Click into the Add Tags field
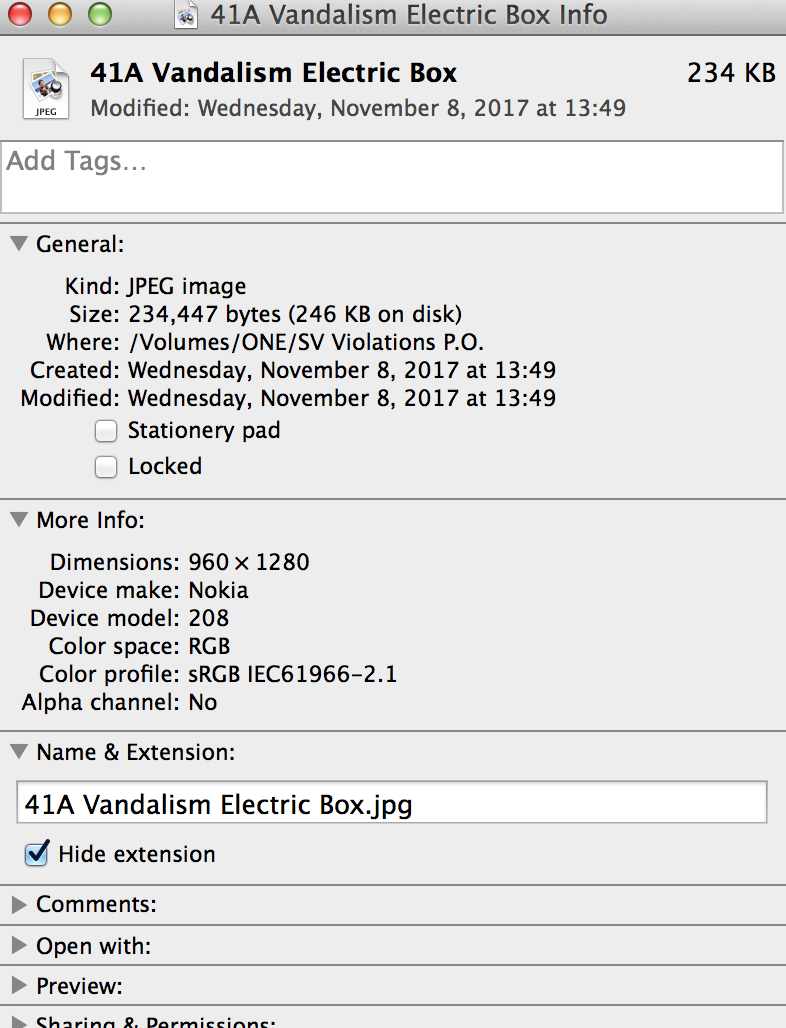 coord(392,177)
